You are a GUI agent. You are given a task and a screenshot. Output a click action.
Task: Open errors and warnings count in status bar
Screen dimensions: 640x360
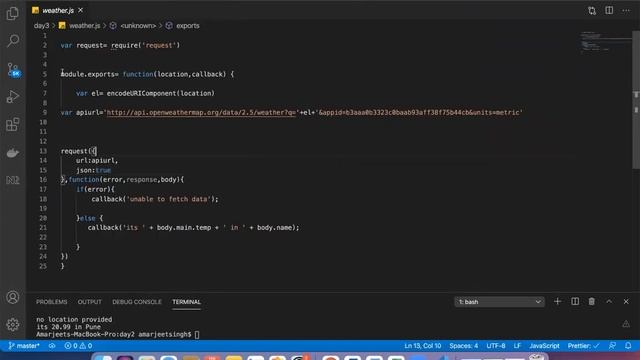(78, 346)
